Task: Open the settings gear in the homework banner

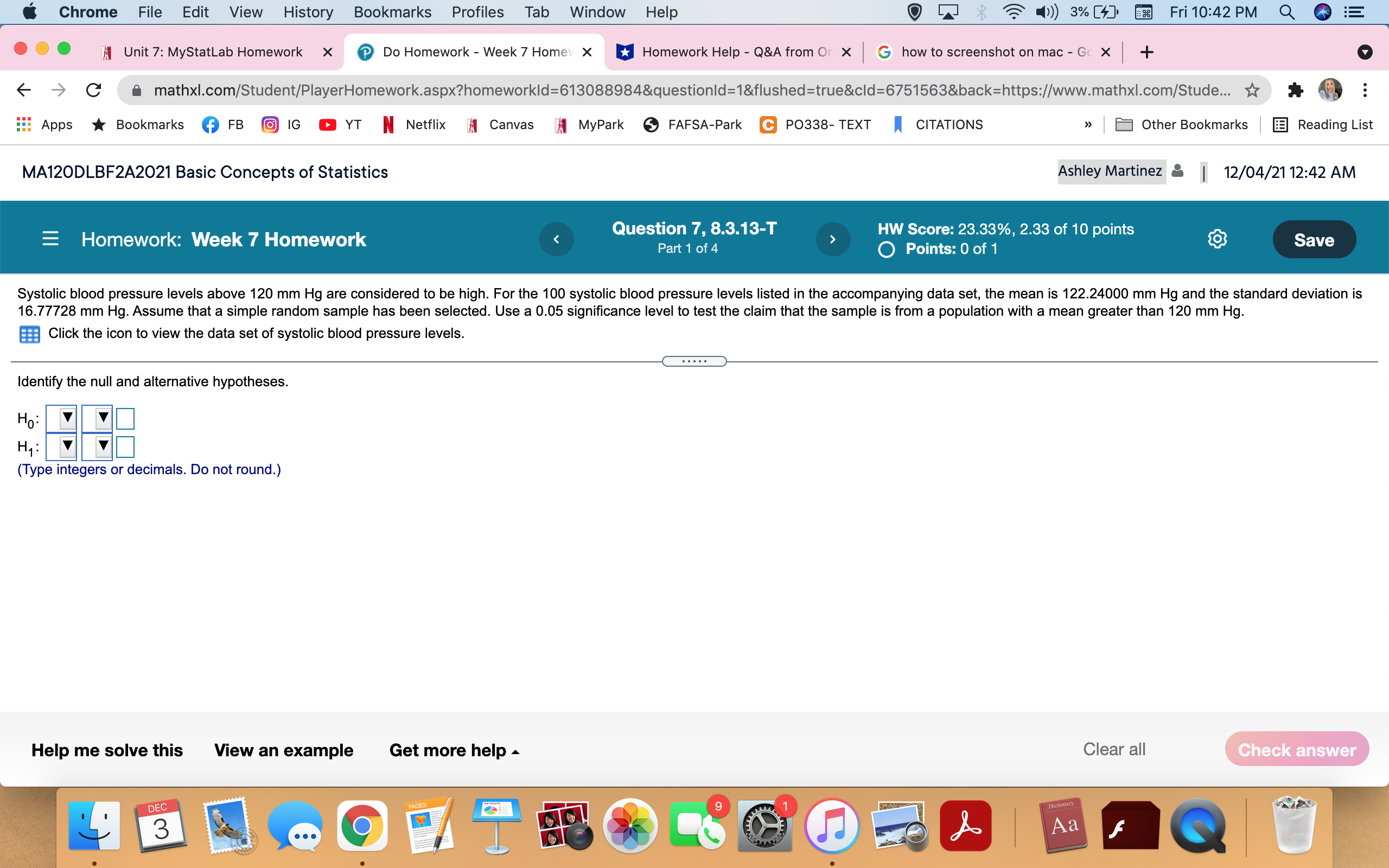Action: click(1217, 239)
